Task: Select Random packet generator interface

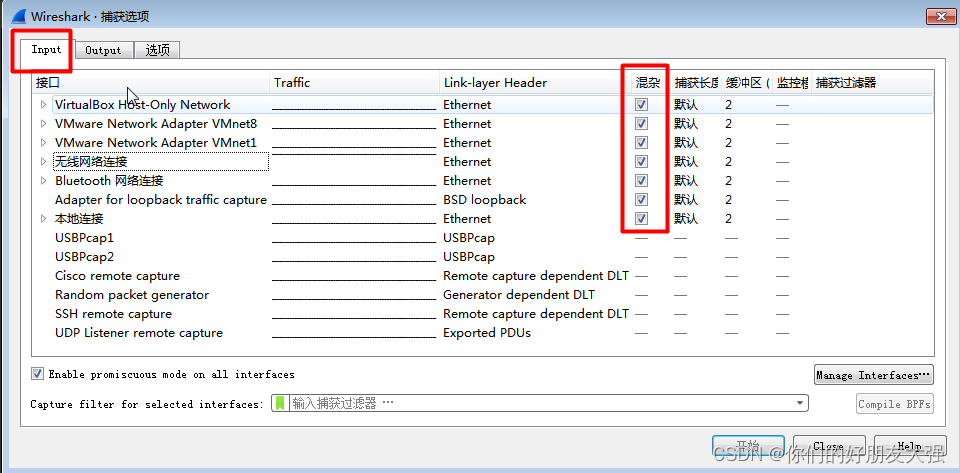Action: coord(482,294)
